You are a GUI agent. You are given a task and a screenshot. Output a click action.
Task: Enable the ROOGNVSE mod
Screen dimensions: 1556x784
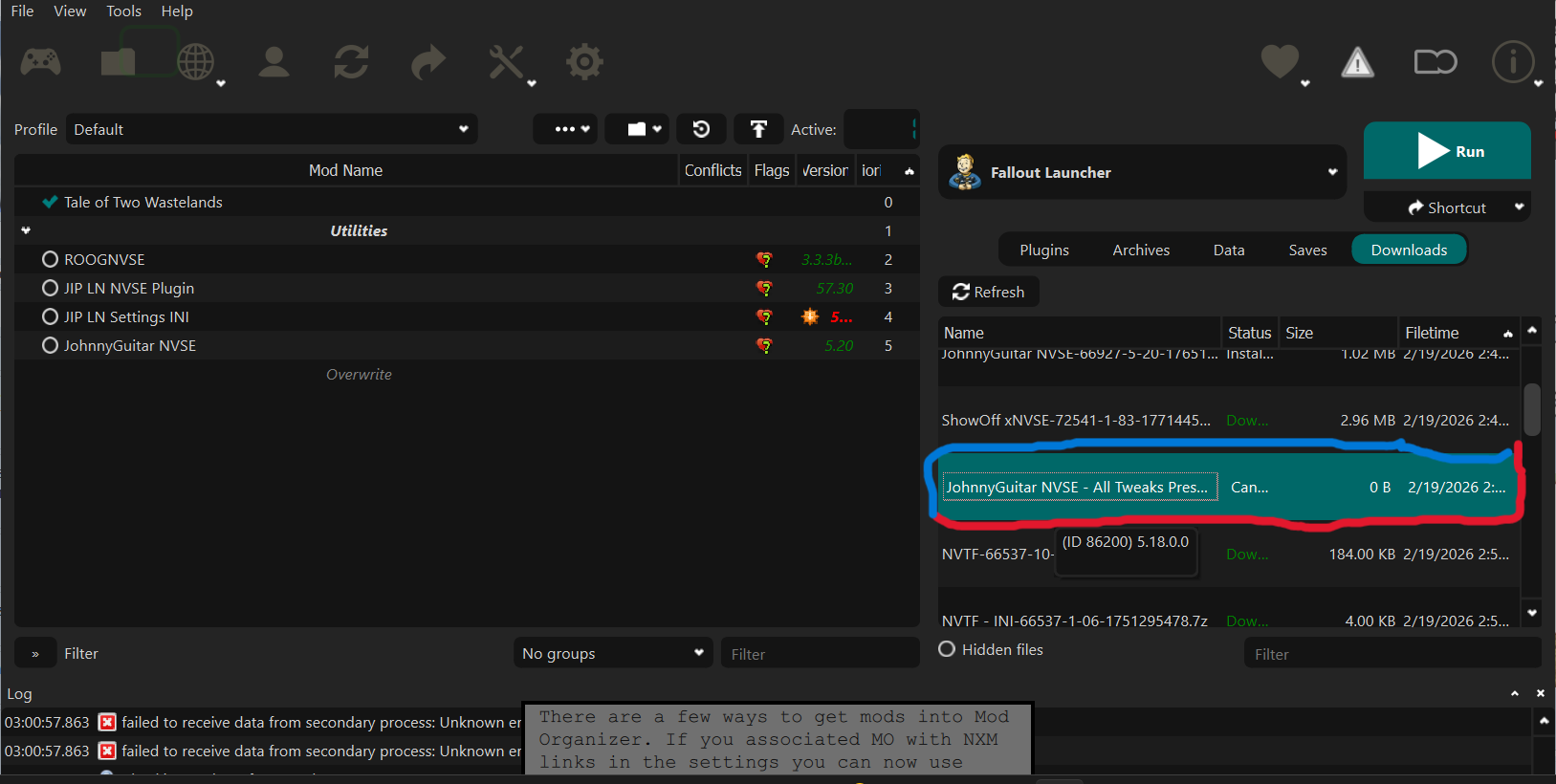(x=51, y=259)
